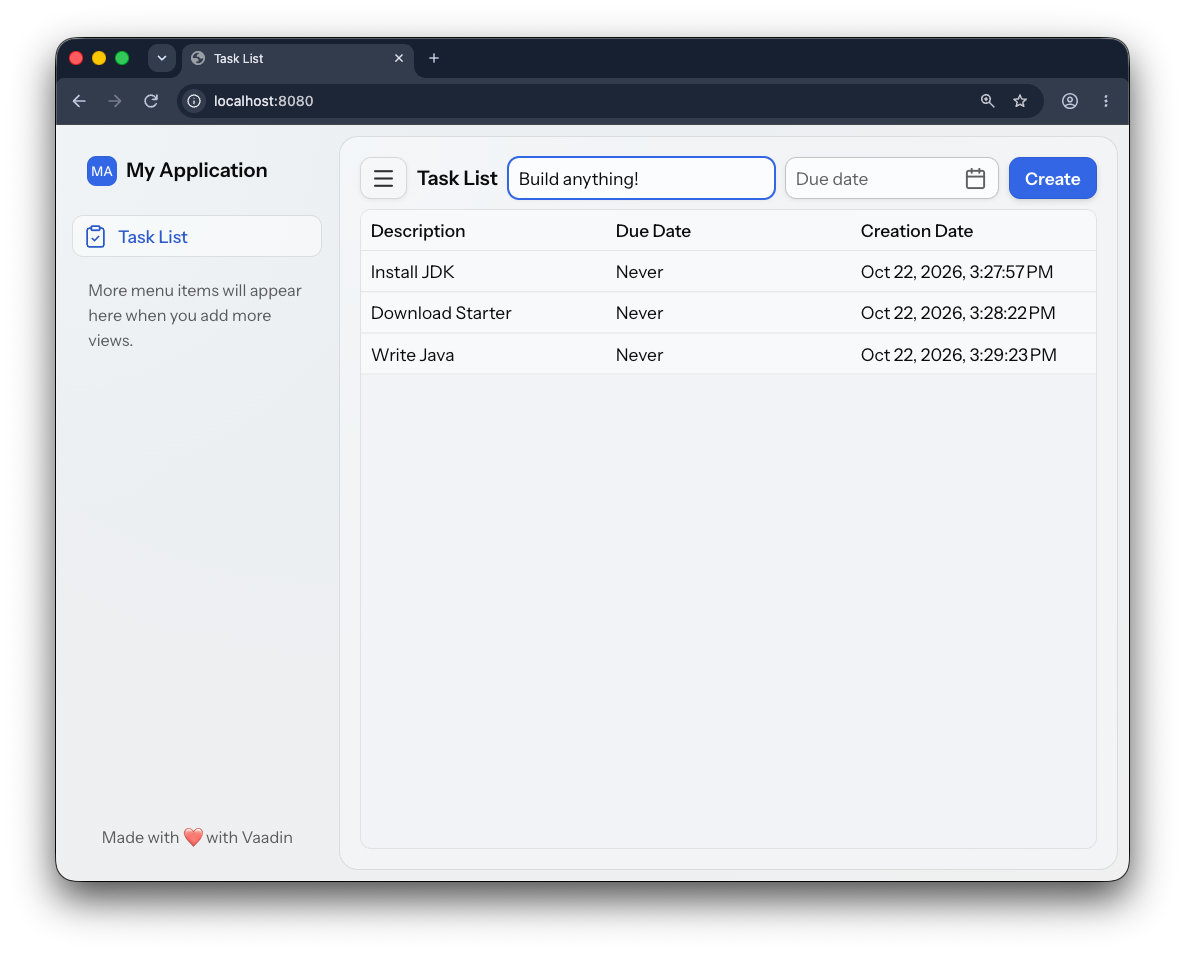Click the 3:29:23 PM creation date
This screenshot has width=1185, height=955.
click(x=959, y=354)
